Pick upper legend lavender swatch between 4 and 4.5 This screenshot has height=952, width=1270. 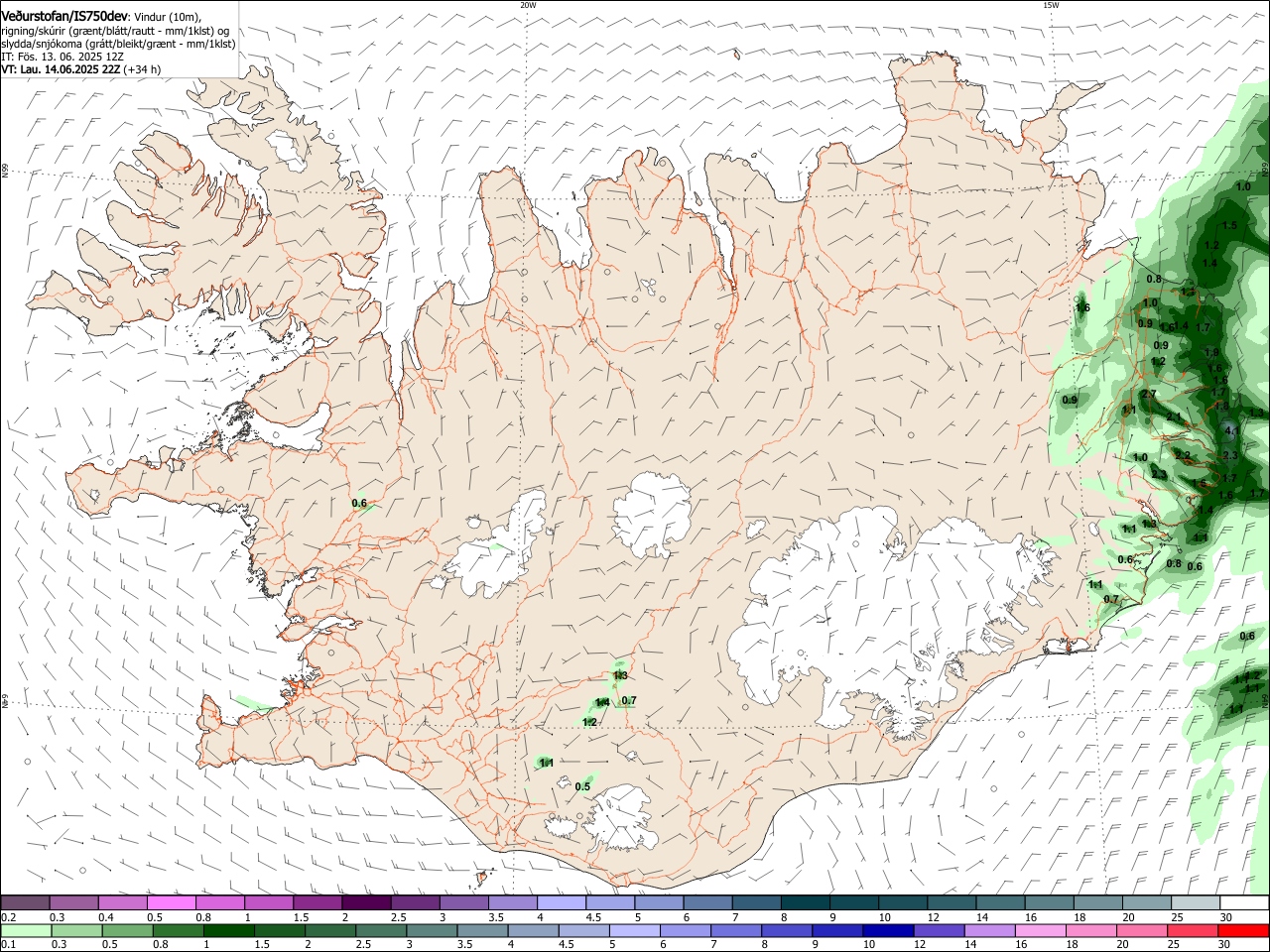tap(562, 902)
